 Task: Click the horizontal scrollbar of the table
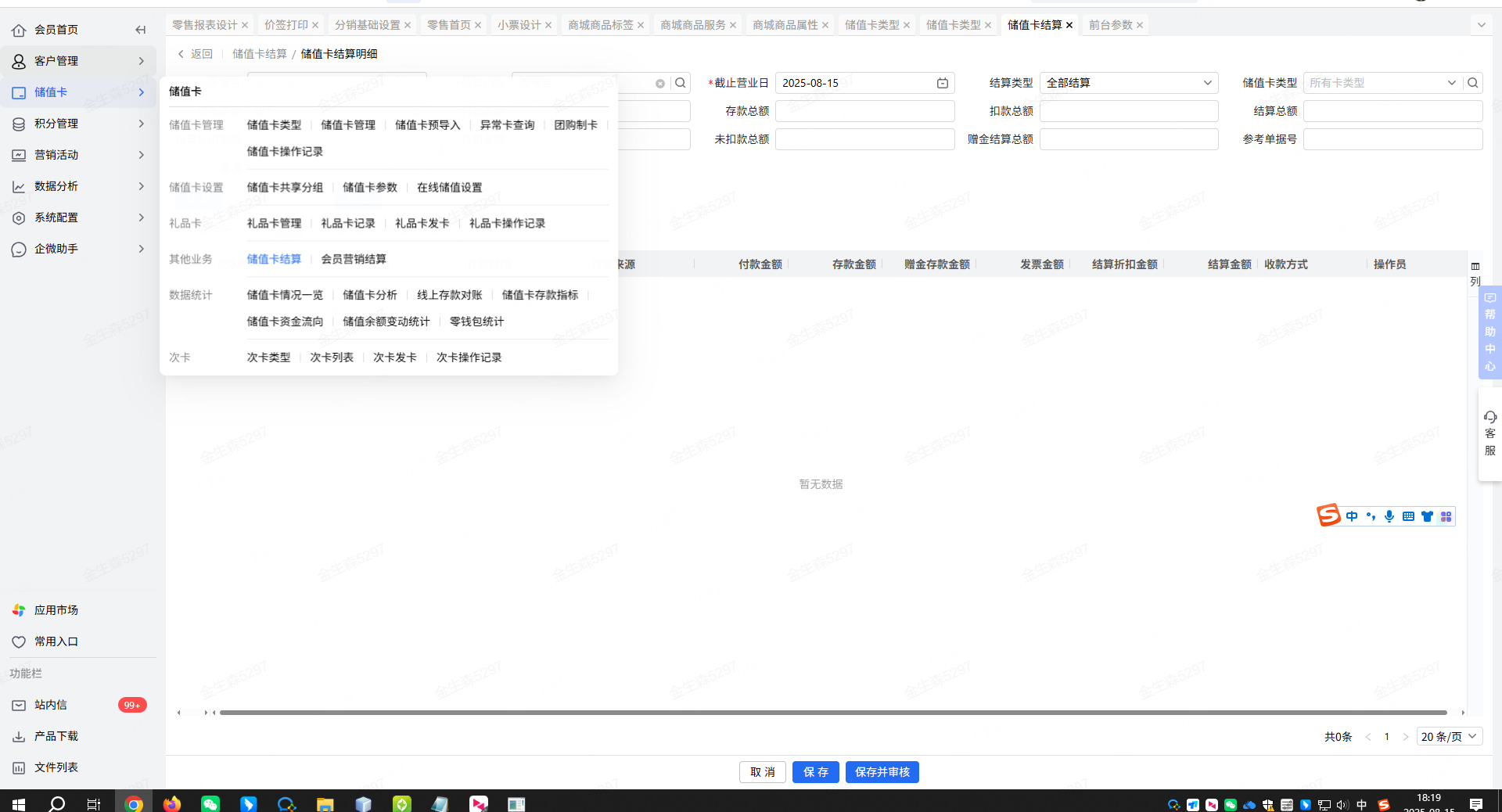pos(833,713)
